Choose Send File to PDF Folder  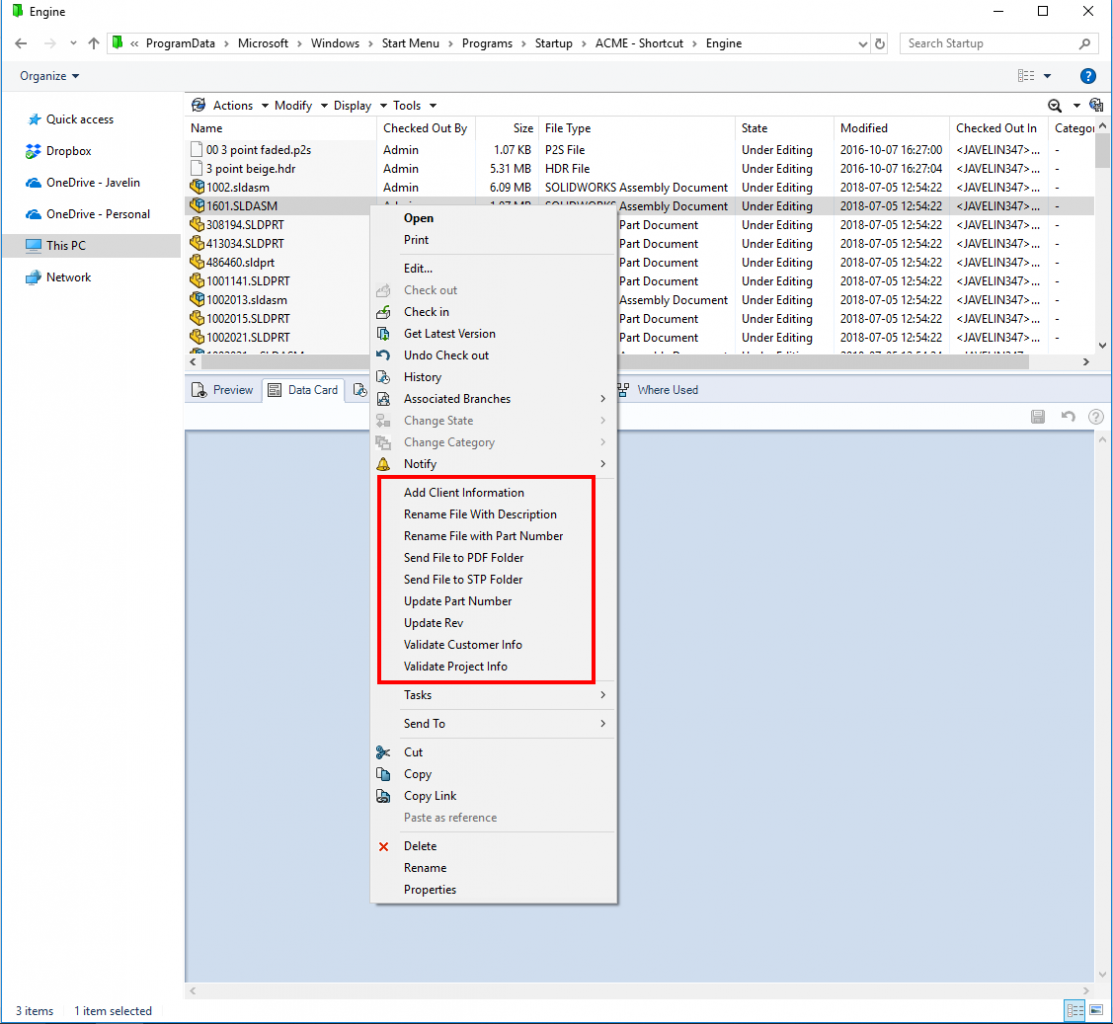pyautogui.click(x=464, y=558)
